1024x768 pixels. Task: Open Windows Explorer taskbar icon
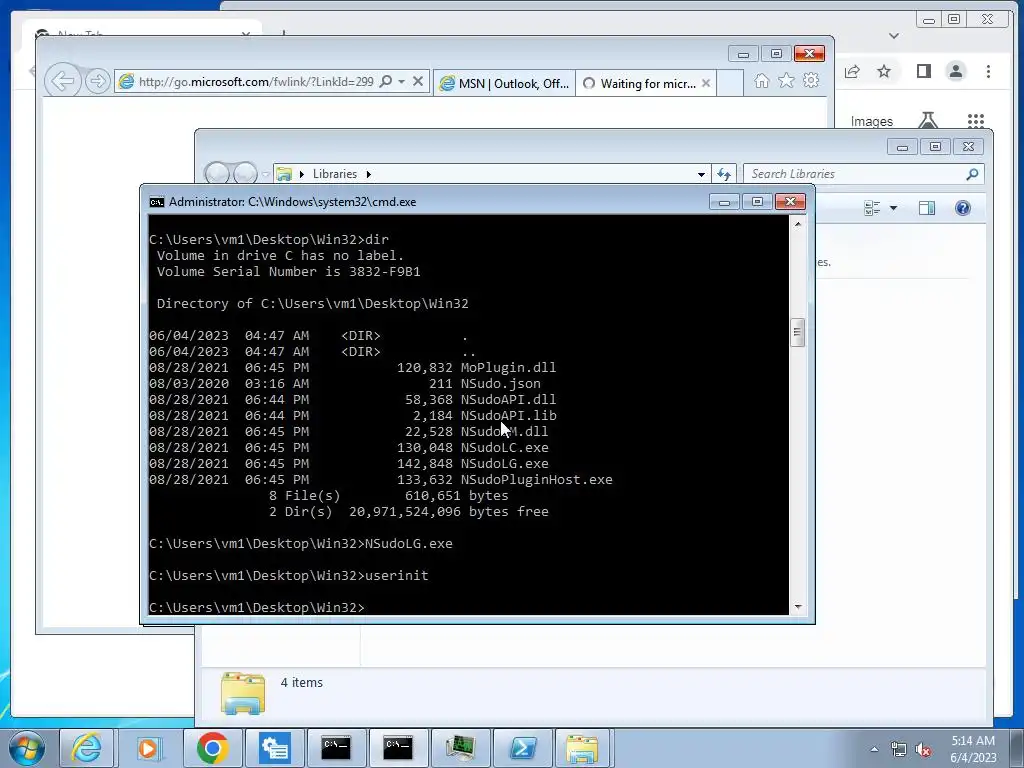pos(582,748)
